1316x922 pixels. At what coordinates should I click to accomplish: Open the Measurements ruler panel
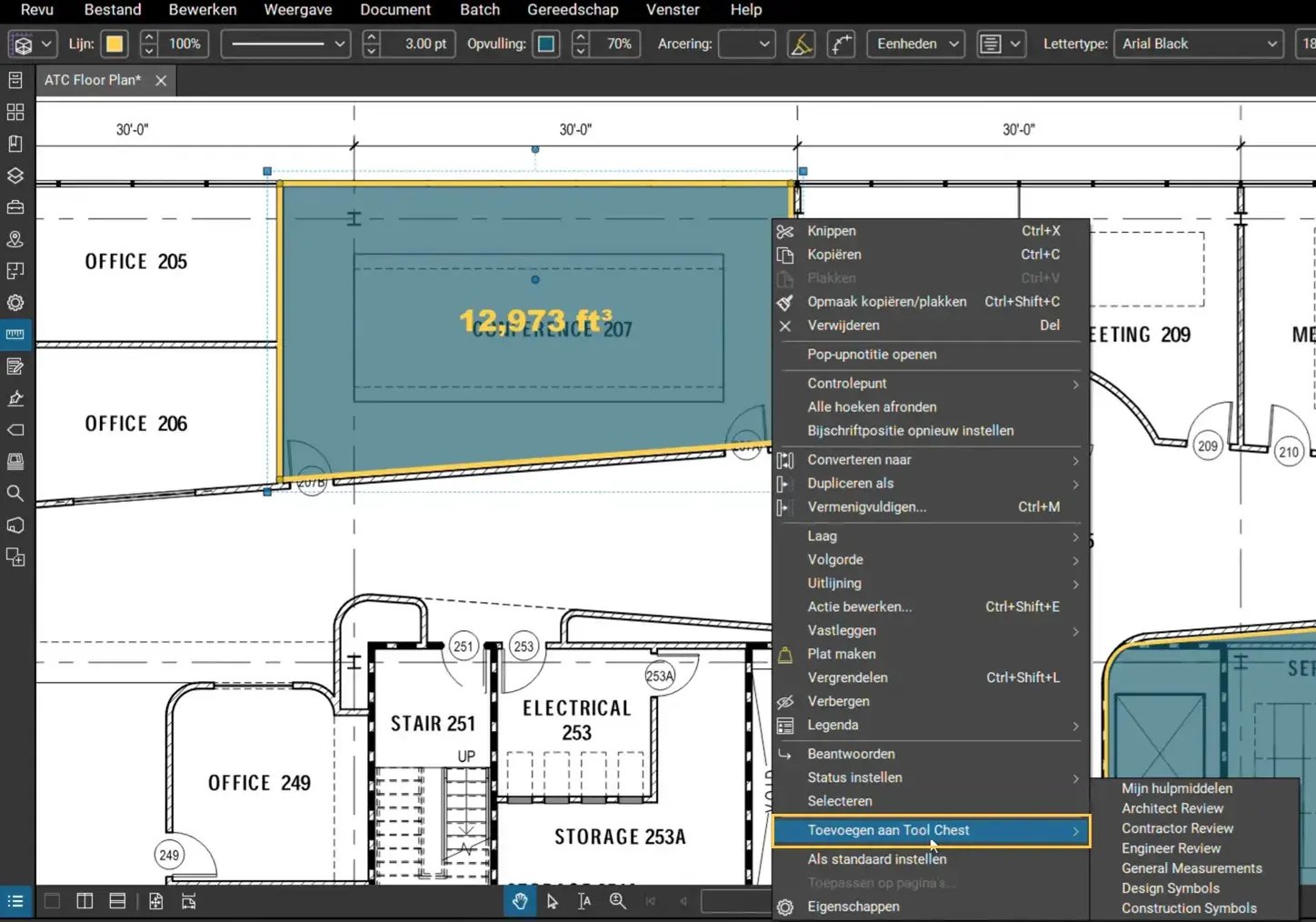pyautogui.click(x=15, y=335)
